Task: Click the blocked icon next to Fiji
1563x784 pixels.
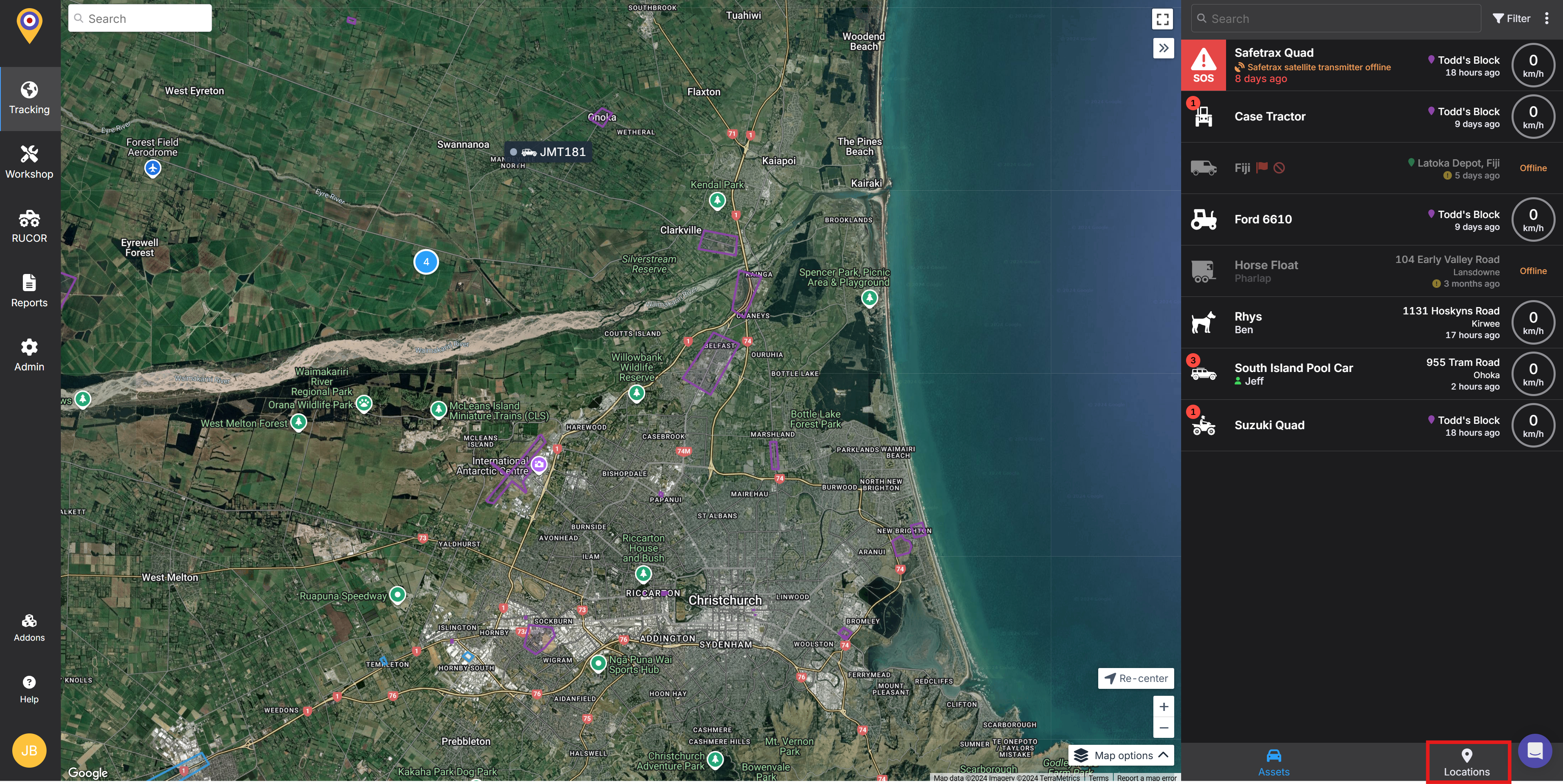Action: click(1279, 167)
